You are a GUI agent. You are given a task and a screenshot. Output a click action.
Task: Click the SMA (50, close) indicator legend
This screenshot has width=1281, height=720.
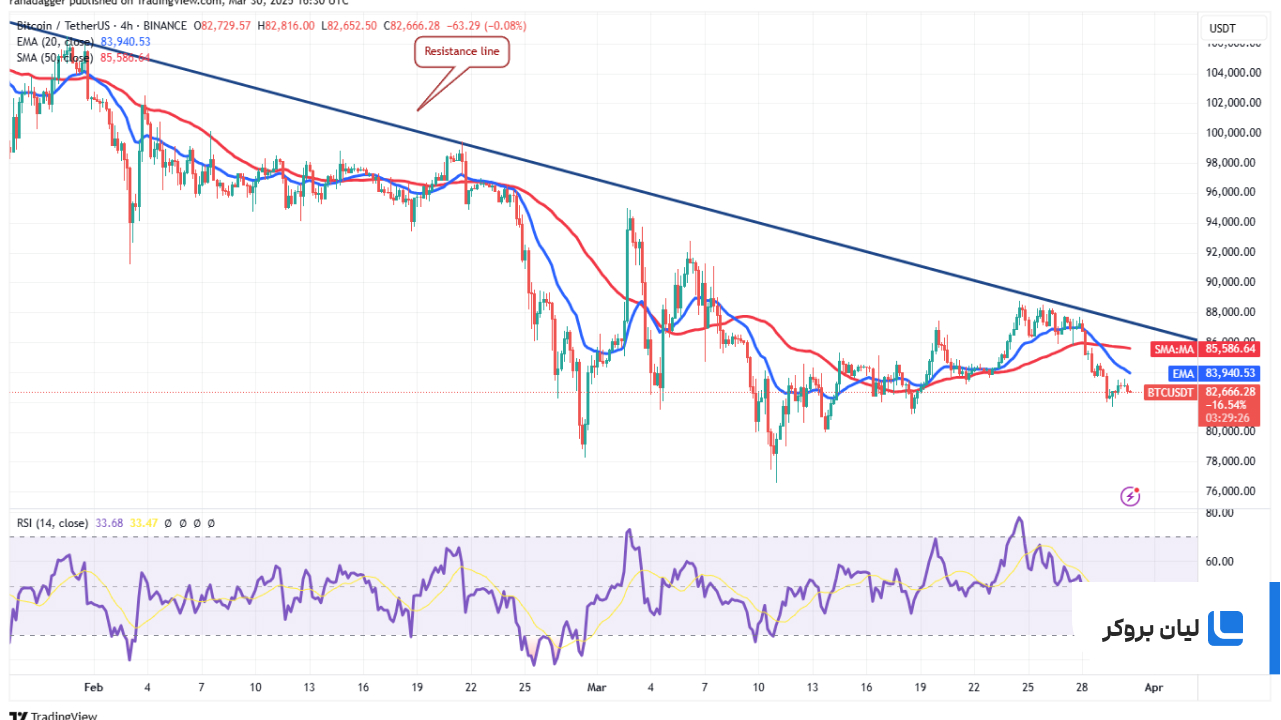tap(54, 57)
